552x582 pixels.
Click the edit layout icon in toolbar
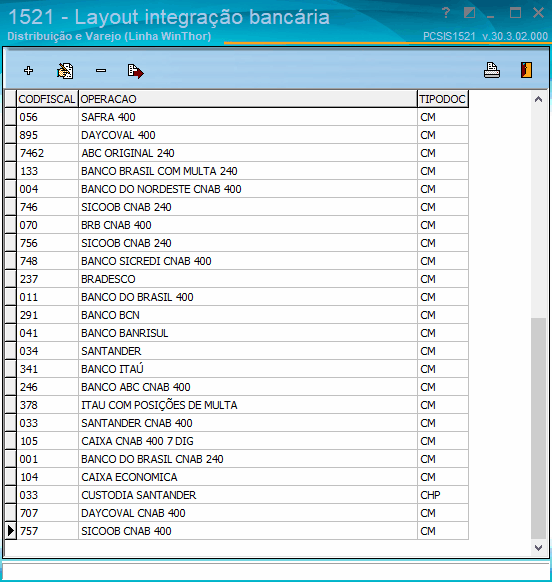coord(65,71)
